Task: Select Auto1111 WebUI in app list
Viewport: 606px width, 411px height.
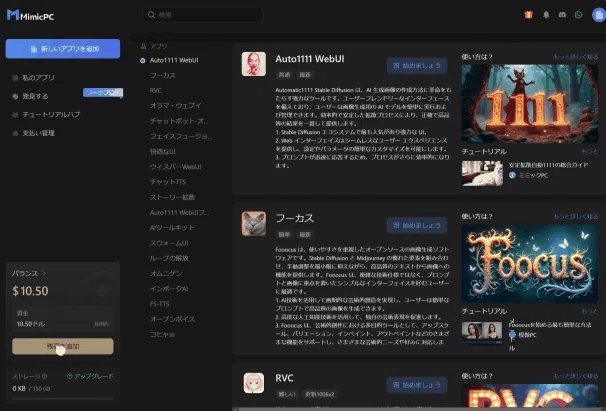Action: pos(174,60)
